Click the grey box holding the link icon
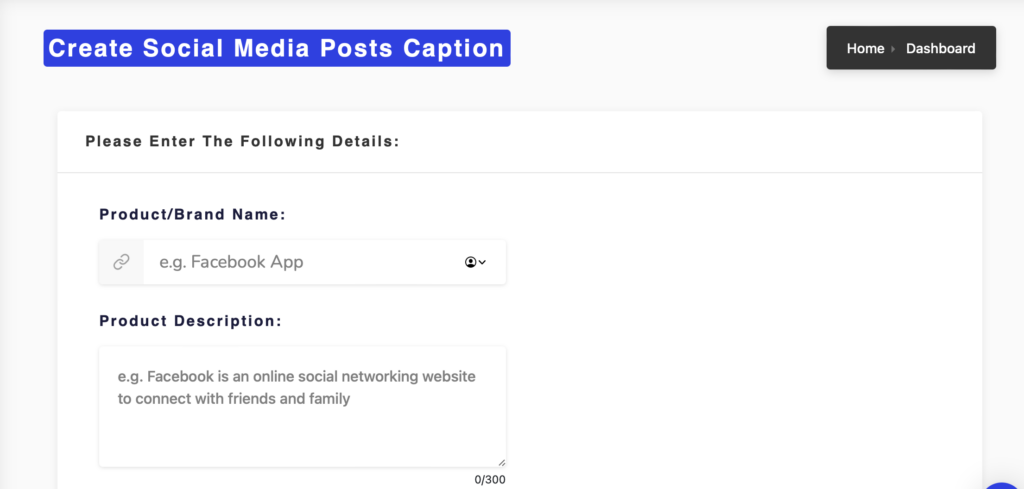 (x=121, y=262)
